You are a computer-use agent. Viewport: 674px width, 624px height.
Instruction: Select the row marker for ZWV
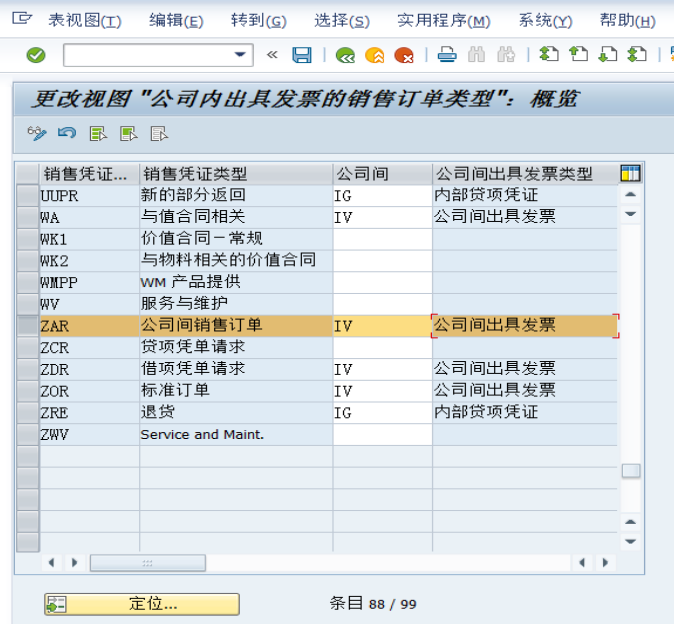click(28, 434)
